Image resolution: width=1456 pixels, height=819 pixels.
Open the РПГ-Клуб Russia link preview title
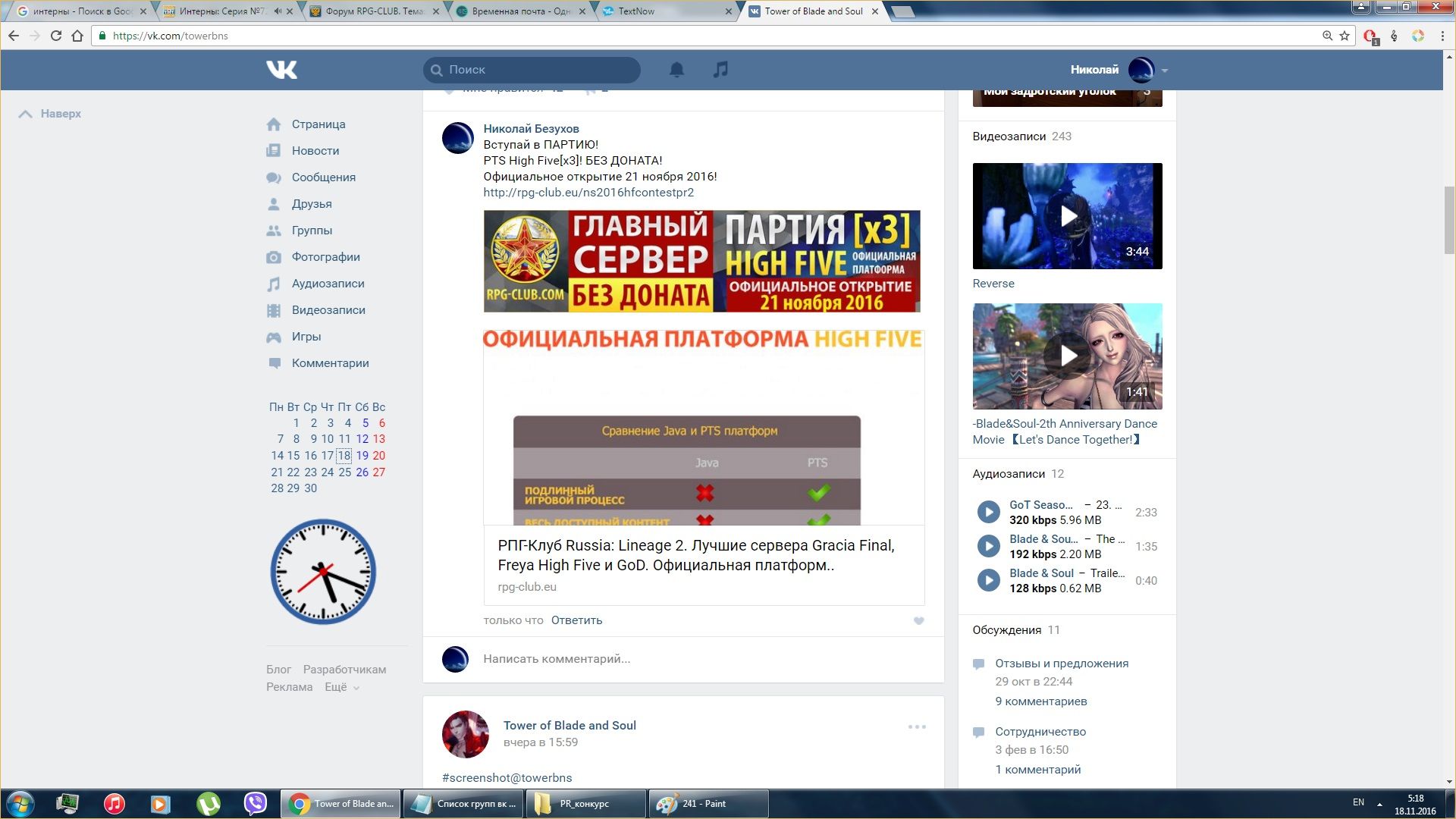[x=696, y=555]
